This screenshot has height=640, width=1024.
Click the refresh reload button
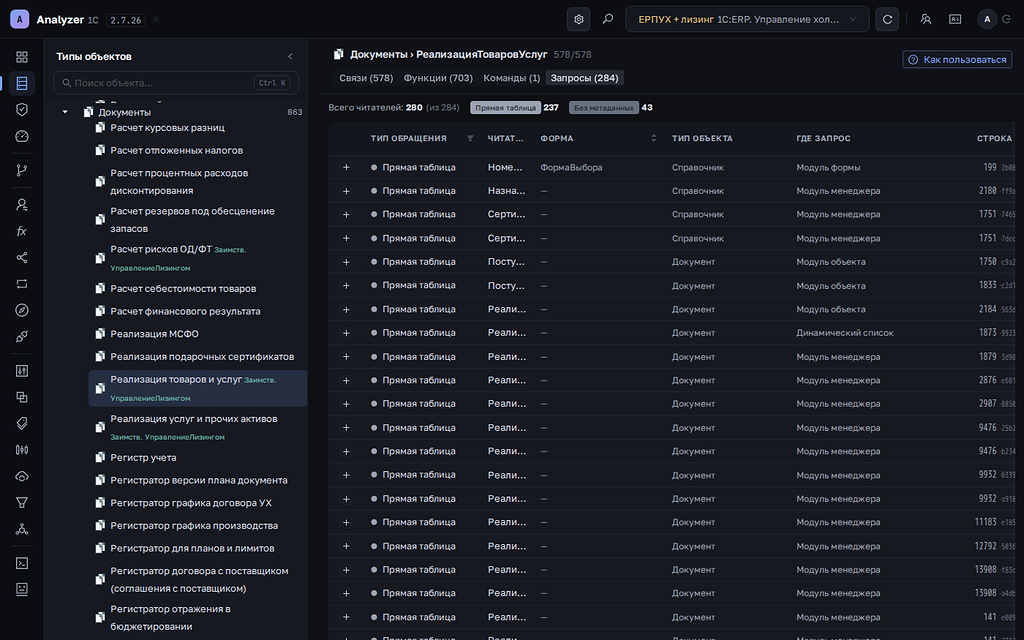click(x=888, y=20)
